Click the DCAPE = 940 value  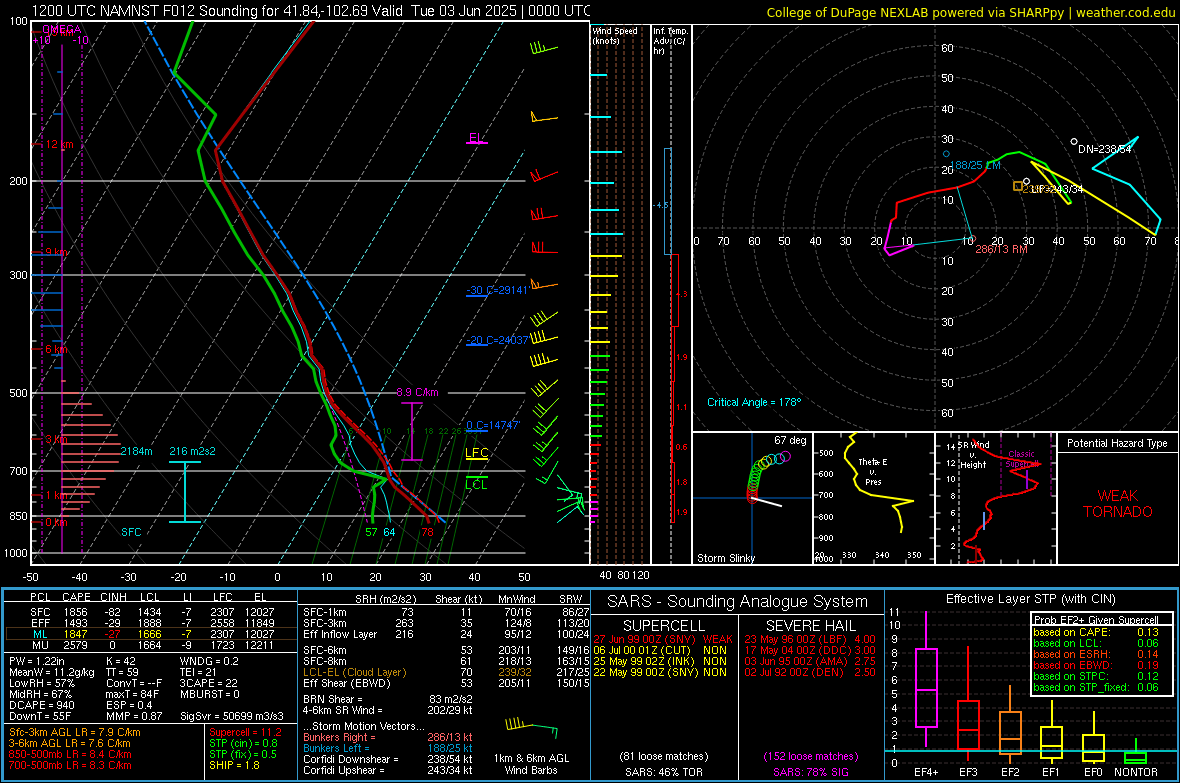42,705
